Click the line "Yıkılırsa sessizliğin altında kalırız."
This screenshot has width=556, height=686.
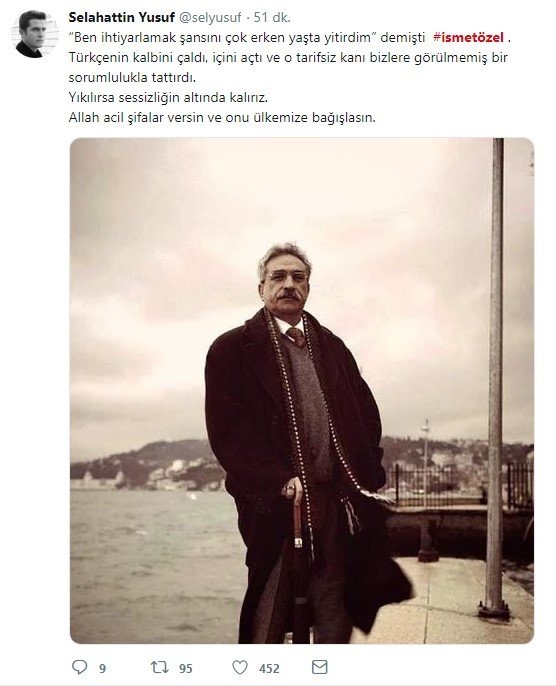coord(168,98)
